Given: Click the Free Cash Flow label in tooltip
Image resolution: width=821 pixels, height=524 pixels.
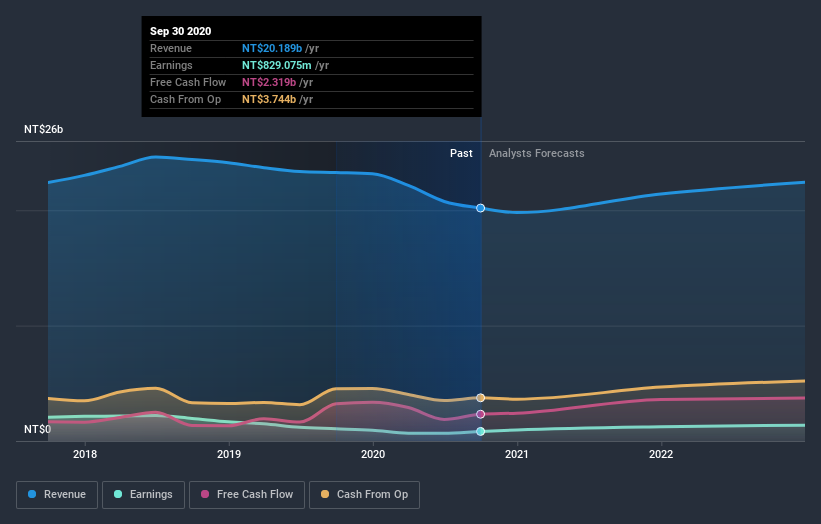Looking at the screenshot, I should pyautogui.click(x=188, y=82).
